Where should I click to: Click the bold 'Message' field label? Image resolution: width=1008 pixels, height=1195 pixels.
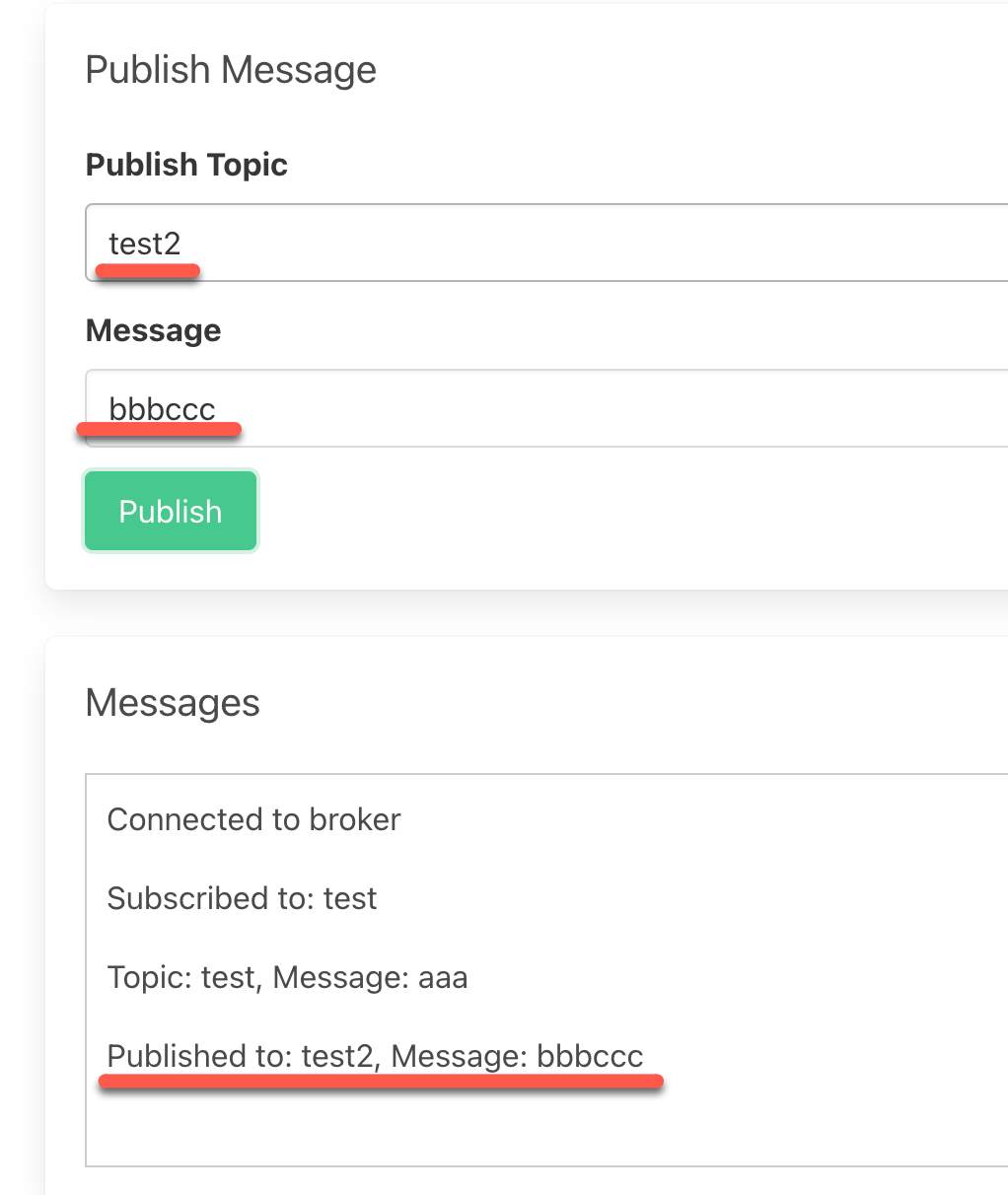click(x=153, y=330)
